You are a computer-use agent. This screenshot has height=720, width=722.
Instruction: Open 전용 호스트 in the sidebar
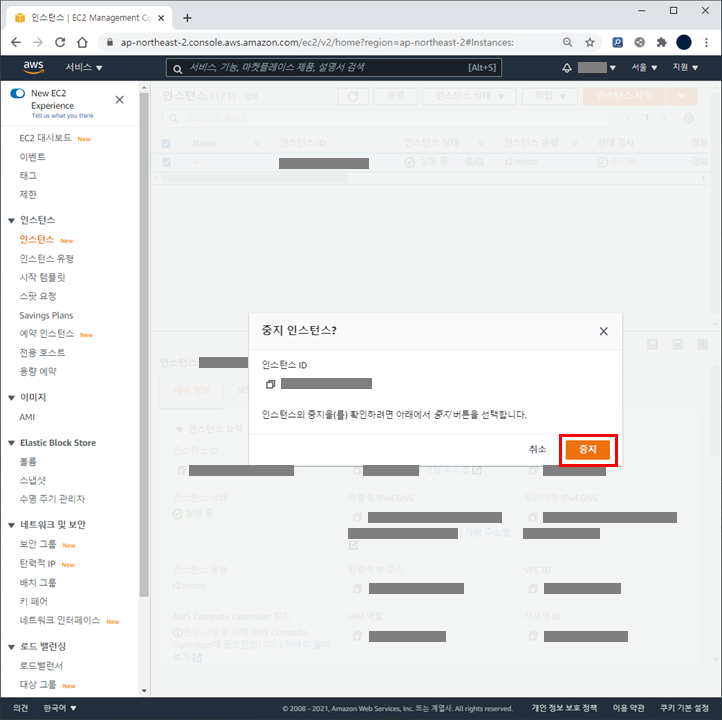(42, 353)
